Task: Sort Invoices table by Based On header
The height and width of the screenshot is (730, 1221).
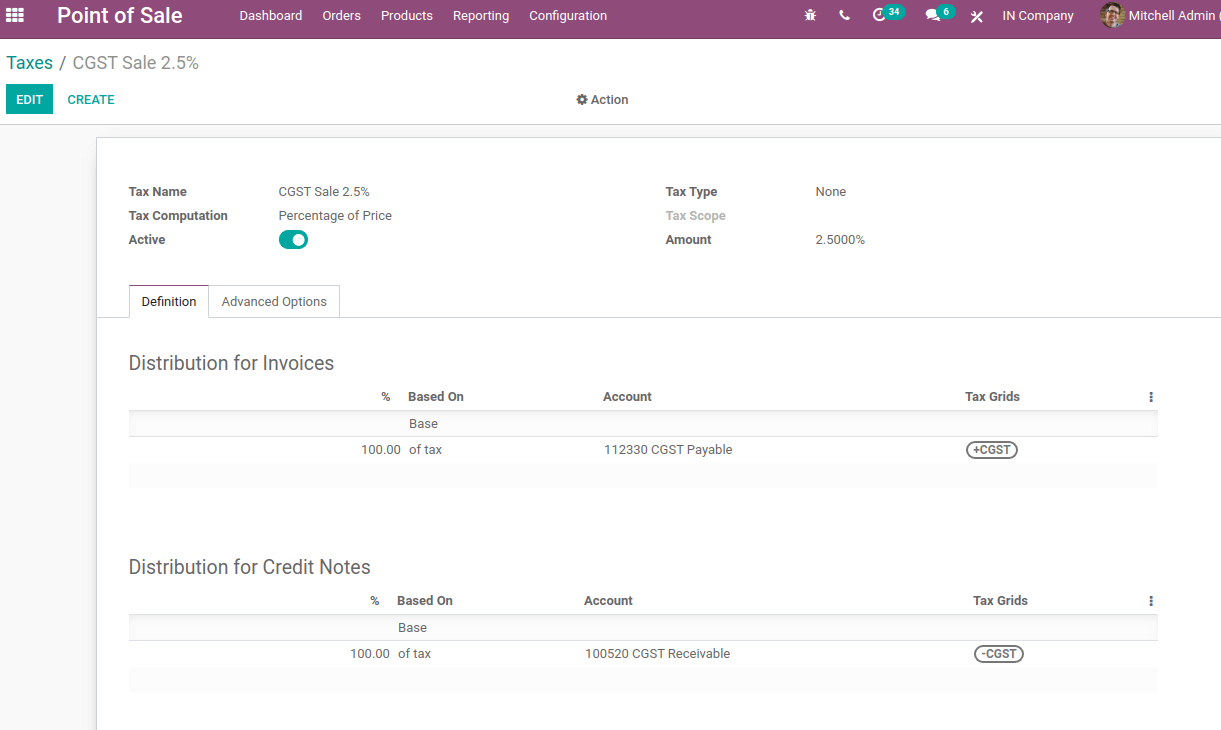Action: click(x=436, y=397)
